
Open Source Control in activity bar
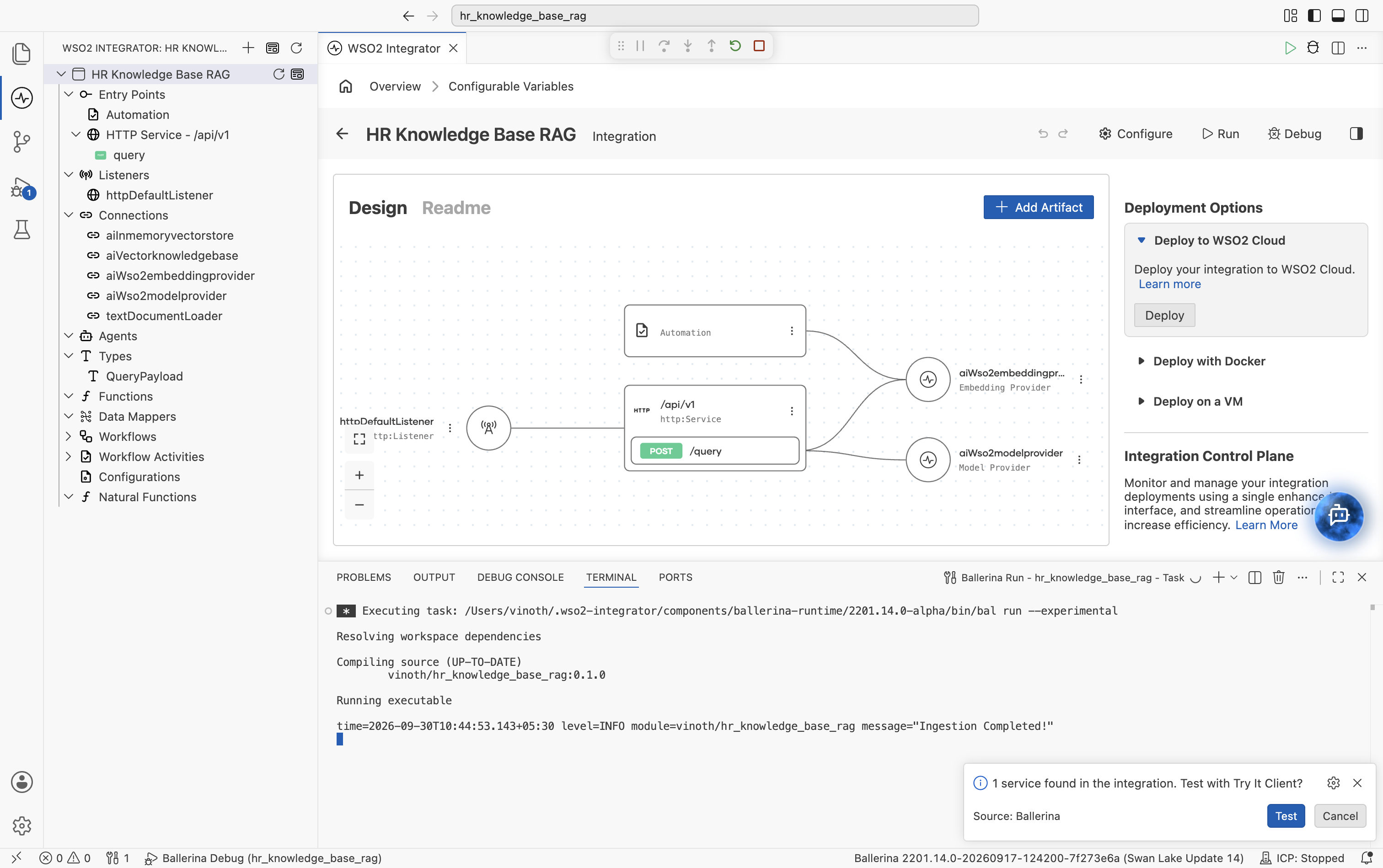coord(21,142)
